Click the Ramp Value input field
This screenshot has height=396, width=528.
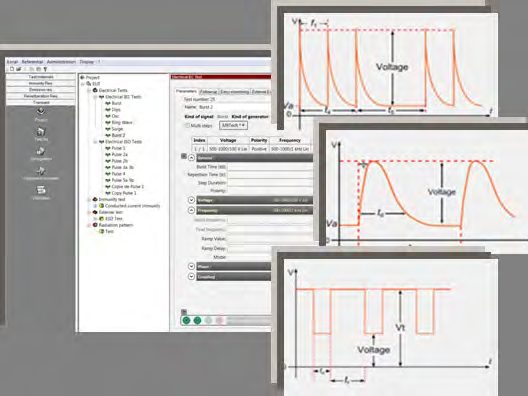270,239
